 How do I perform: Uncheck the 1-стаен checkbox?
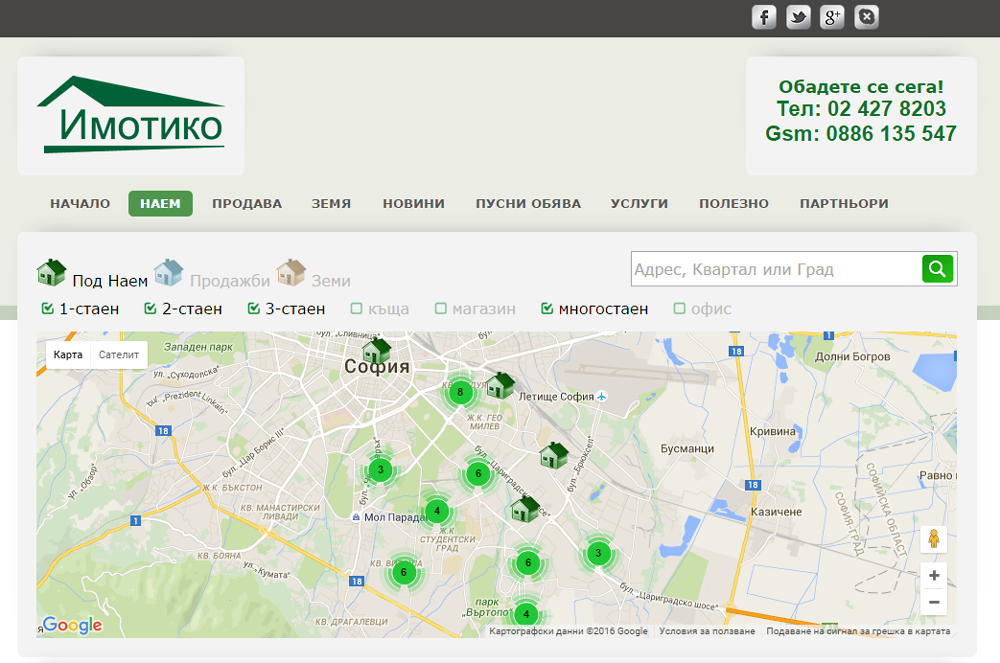[x=47, y=309]
